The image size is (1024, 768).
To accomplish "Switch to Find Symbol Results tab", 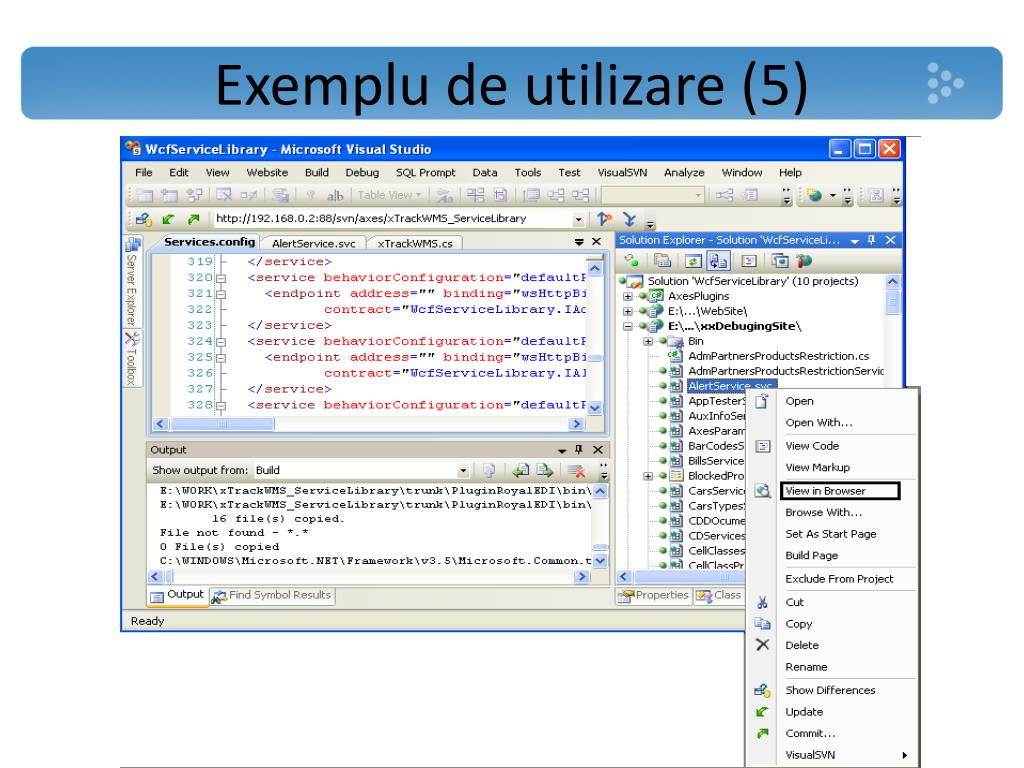I will pos(272,595).
